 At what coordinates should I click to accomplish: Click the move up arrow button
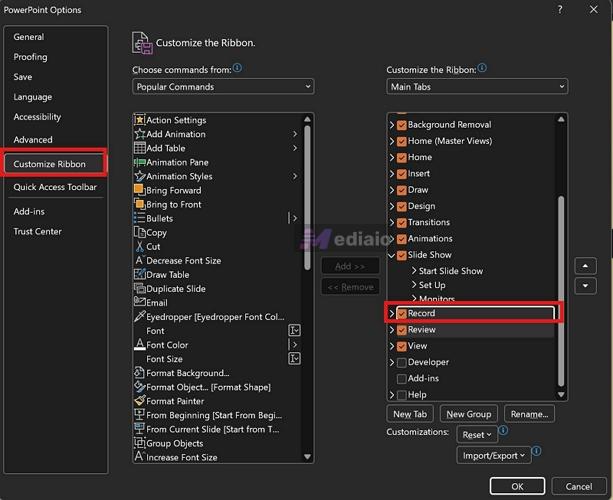pos(585,266)
